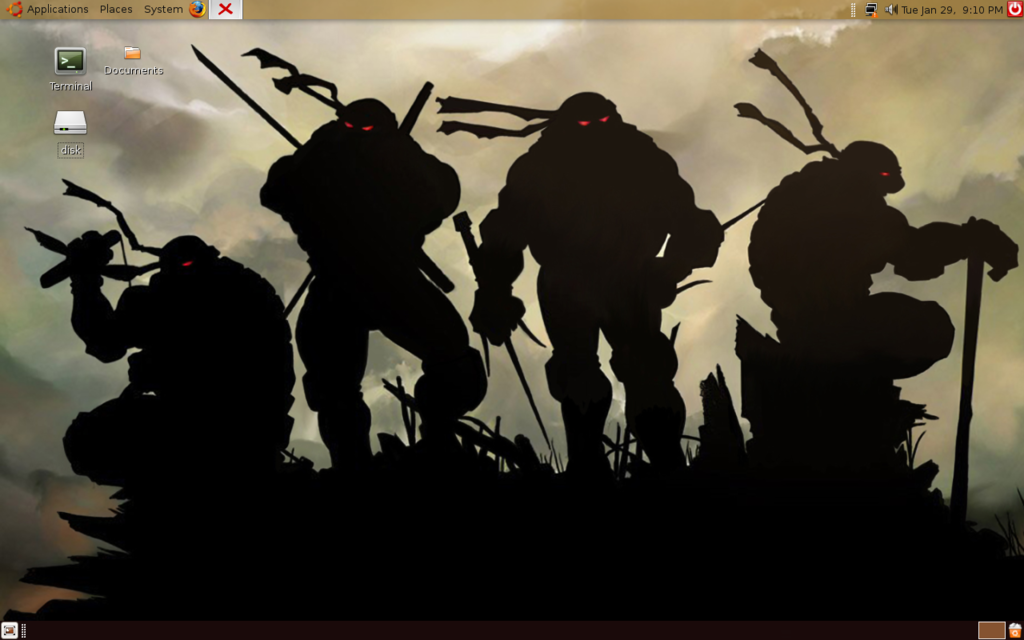Open the Documents folder on the desktop

[x=133, y=52]
